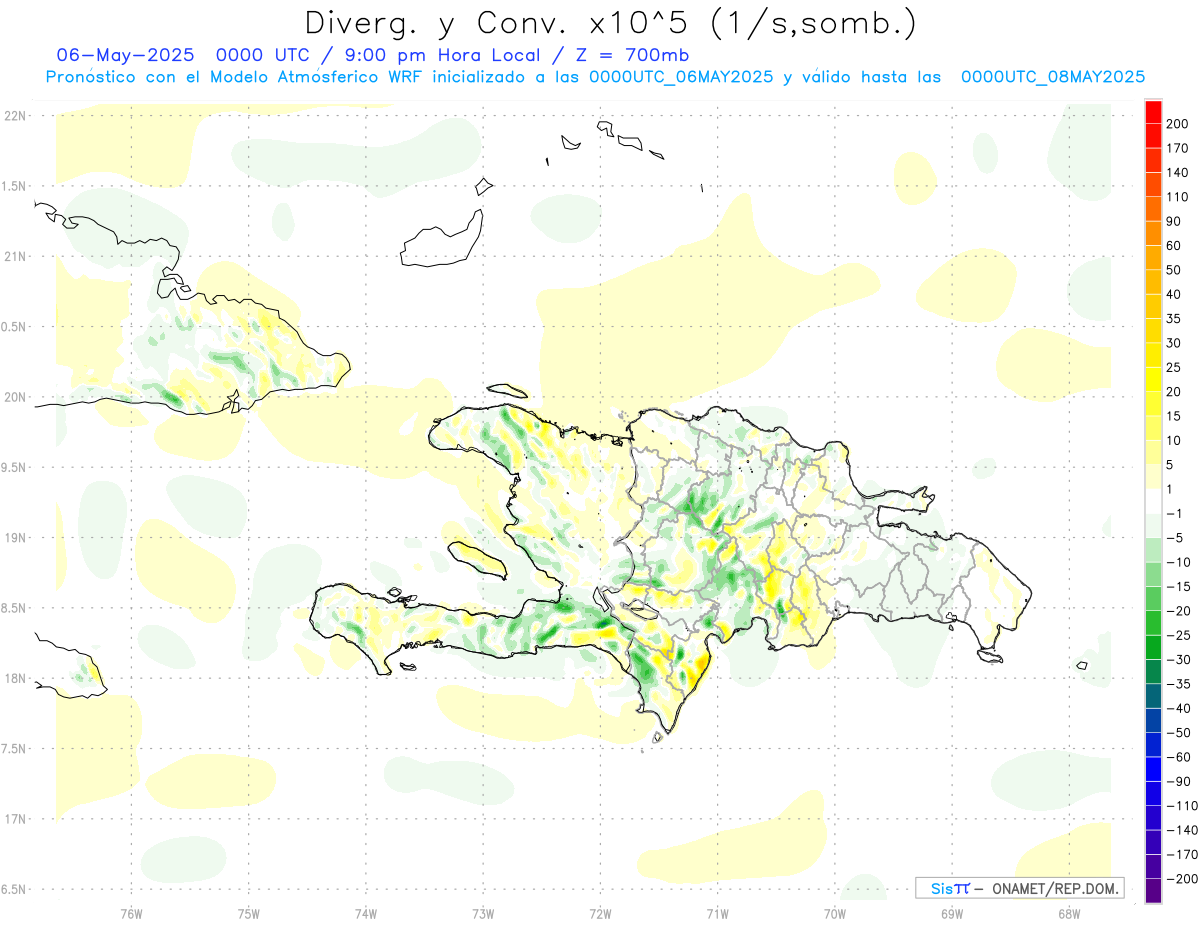
Task: Click the colorbar value '170'
Action: (1177, 148)
